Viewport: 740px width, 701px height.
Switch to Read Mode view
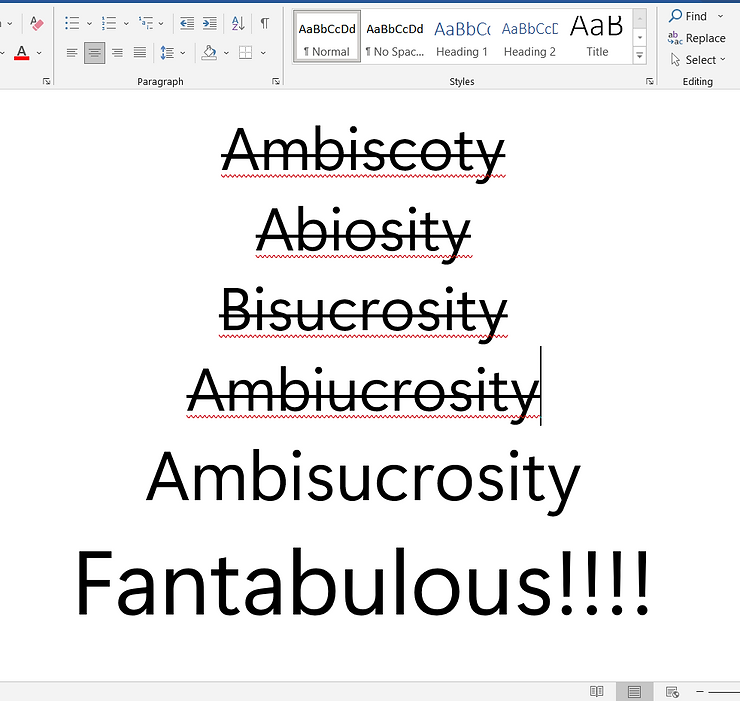597,692
